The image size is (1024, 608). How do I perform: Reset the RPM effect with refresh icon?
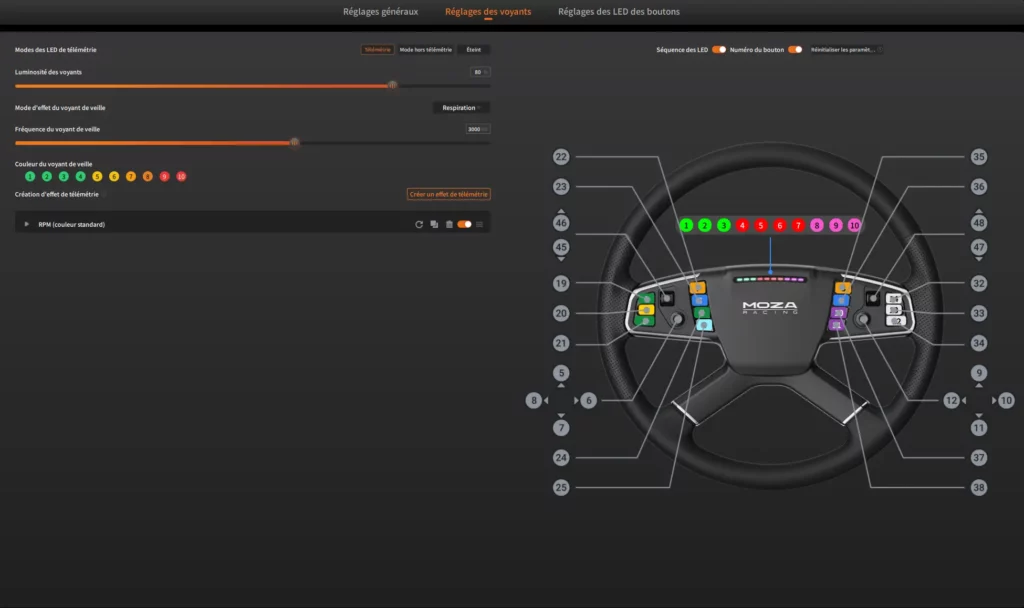[419, 224]
